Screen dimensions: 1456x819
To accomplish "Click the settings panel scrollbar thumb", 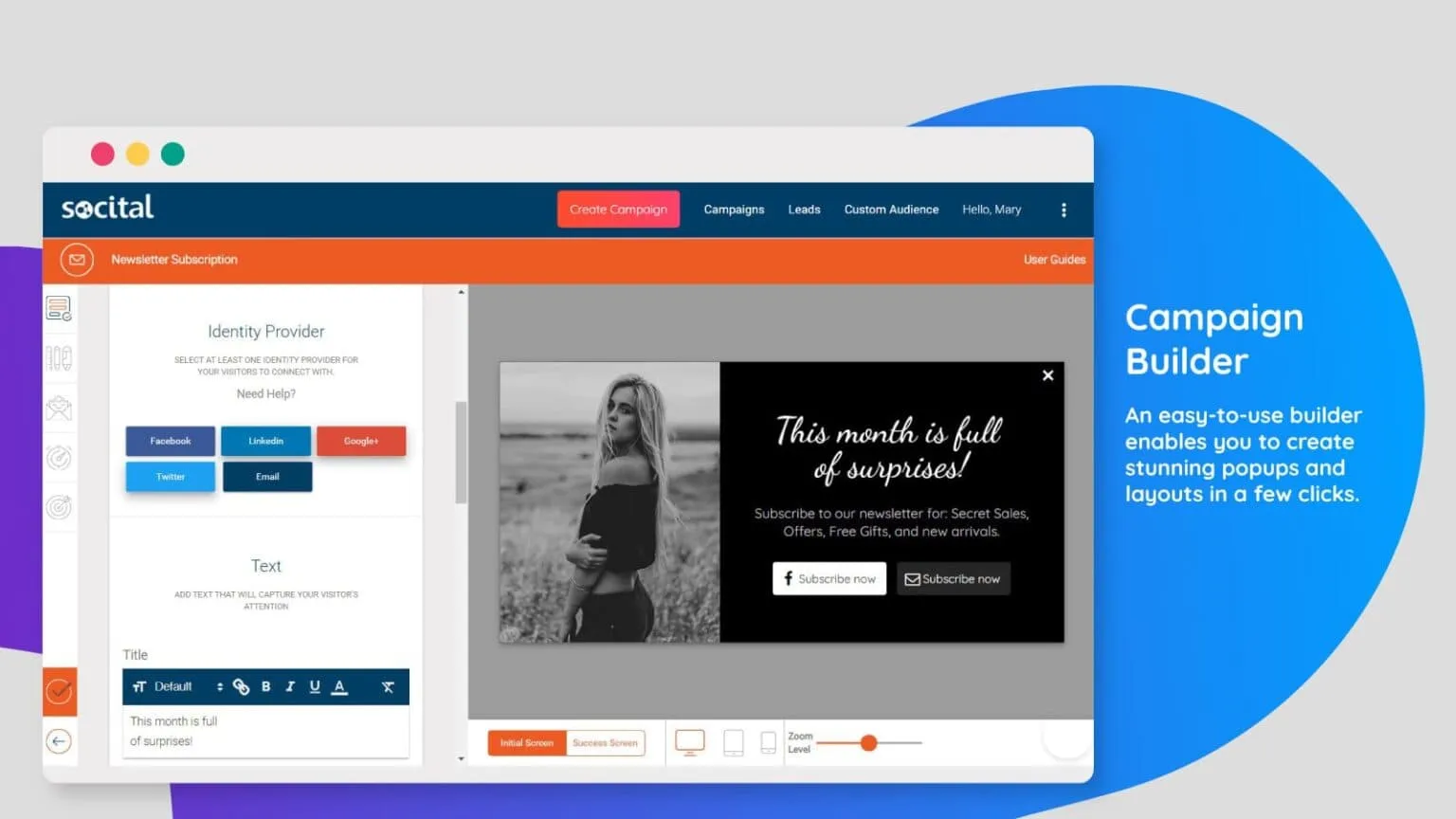I will pos(462,453).
